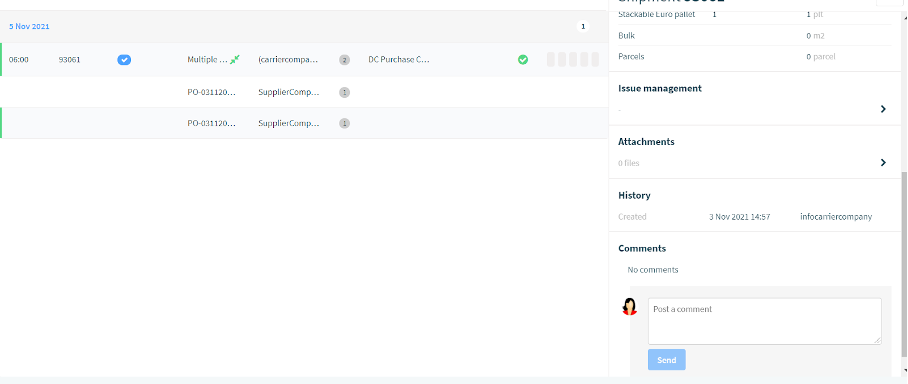Select the shipment number 93061
This screenshot has height=384, width=908.
(69, 60)
